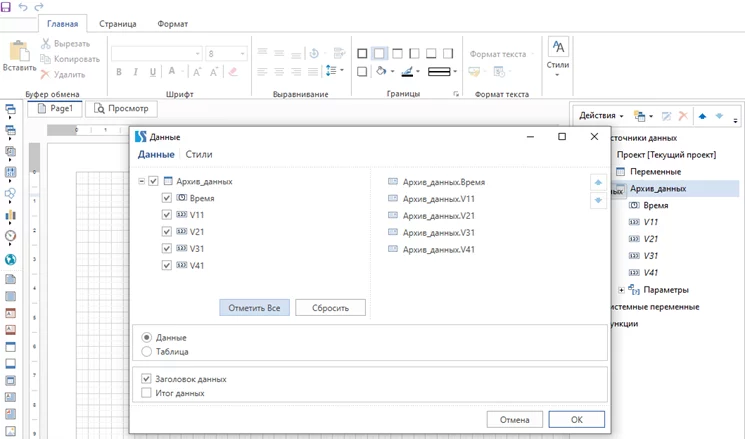Viewport: 745px width, 439px height.
Task: Click the fill color bucket in Границы
Action: tap(383, 72)
